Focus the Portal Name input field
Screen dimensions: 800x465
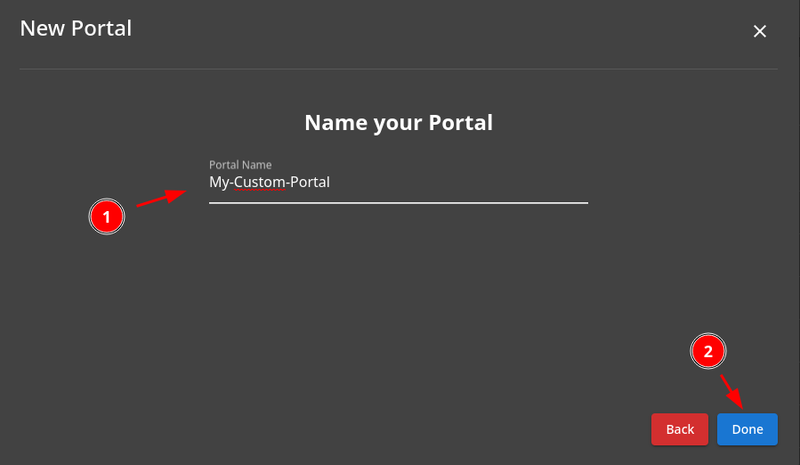[398, 183]
